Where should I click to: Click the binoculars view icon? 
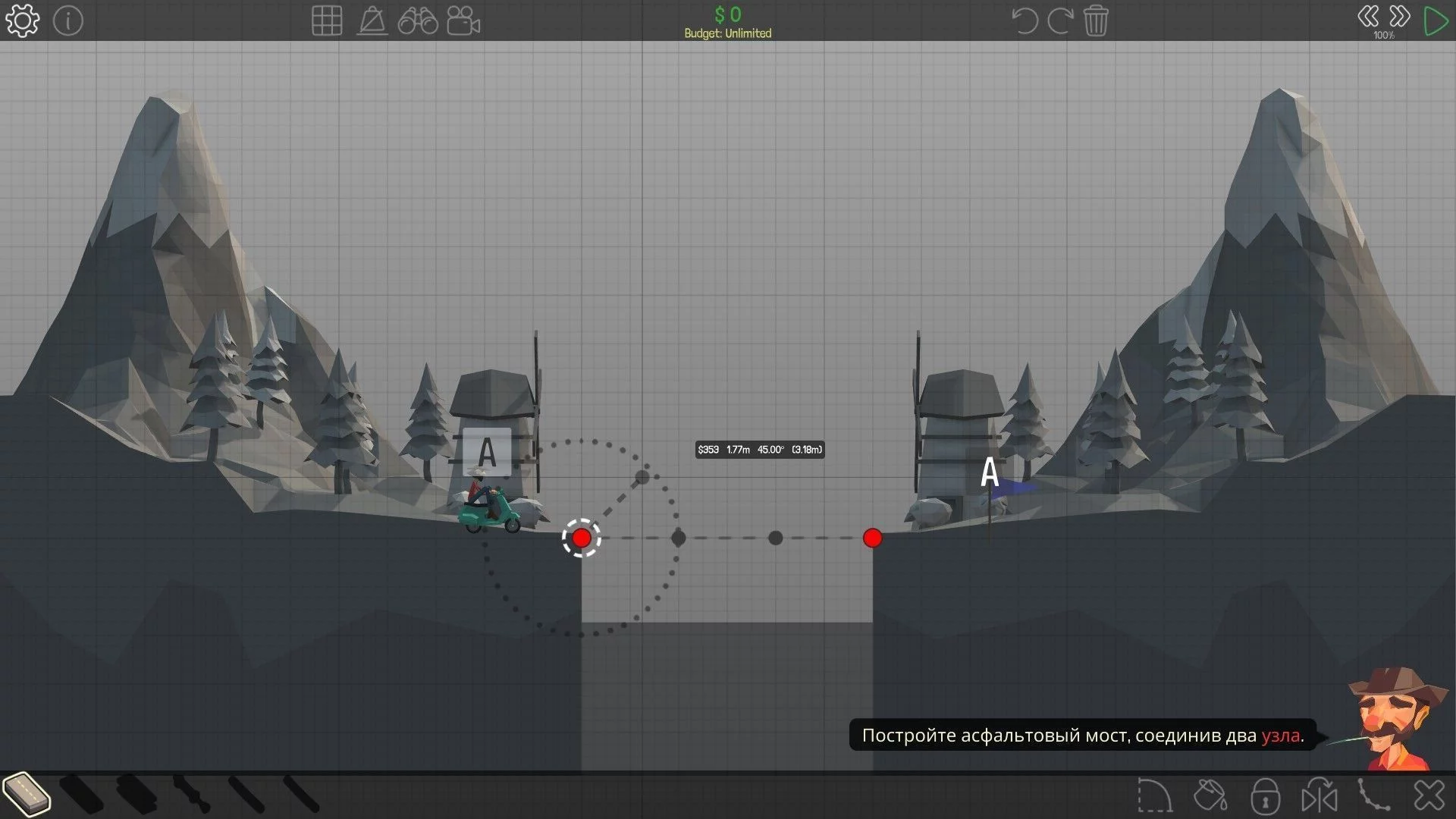(x=418, y=20)
